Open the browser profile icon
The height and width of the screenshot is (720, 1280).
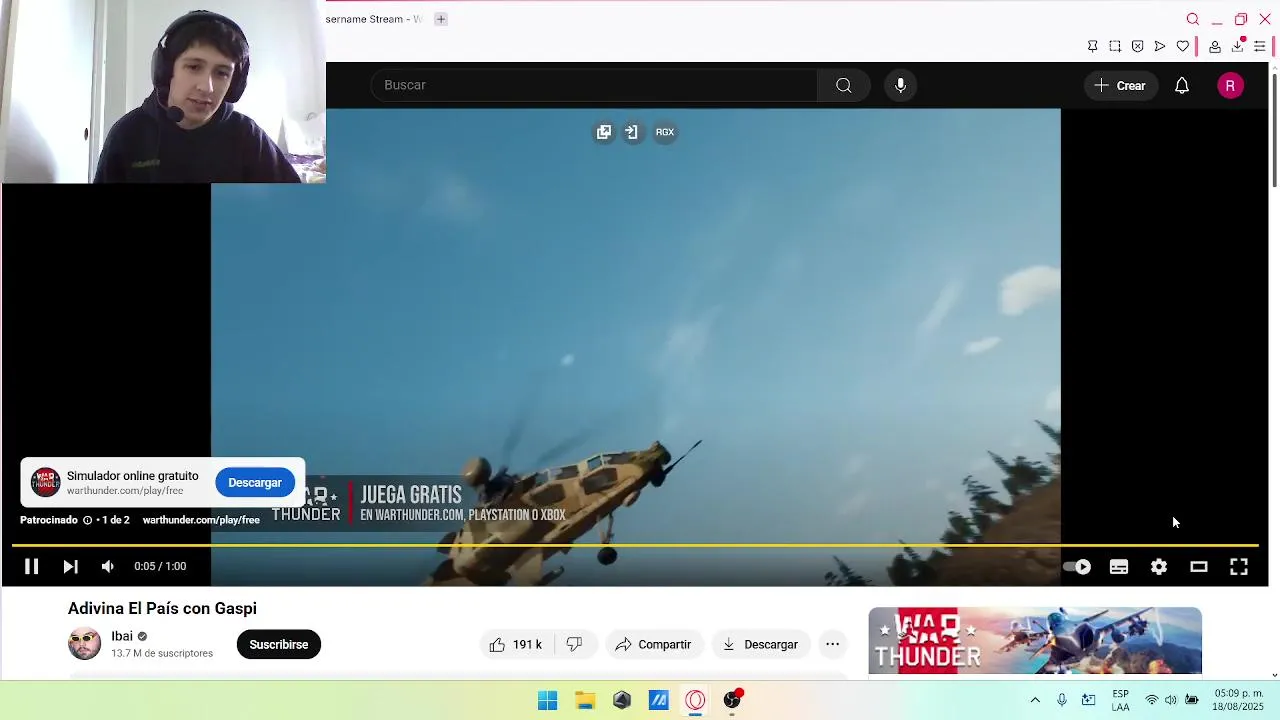coord(1215,46)
